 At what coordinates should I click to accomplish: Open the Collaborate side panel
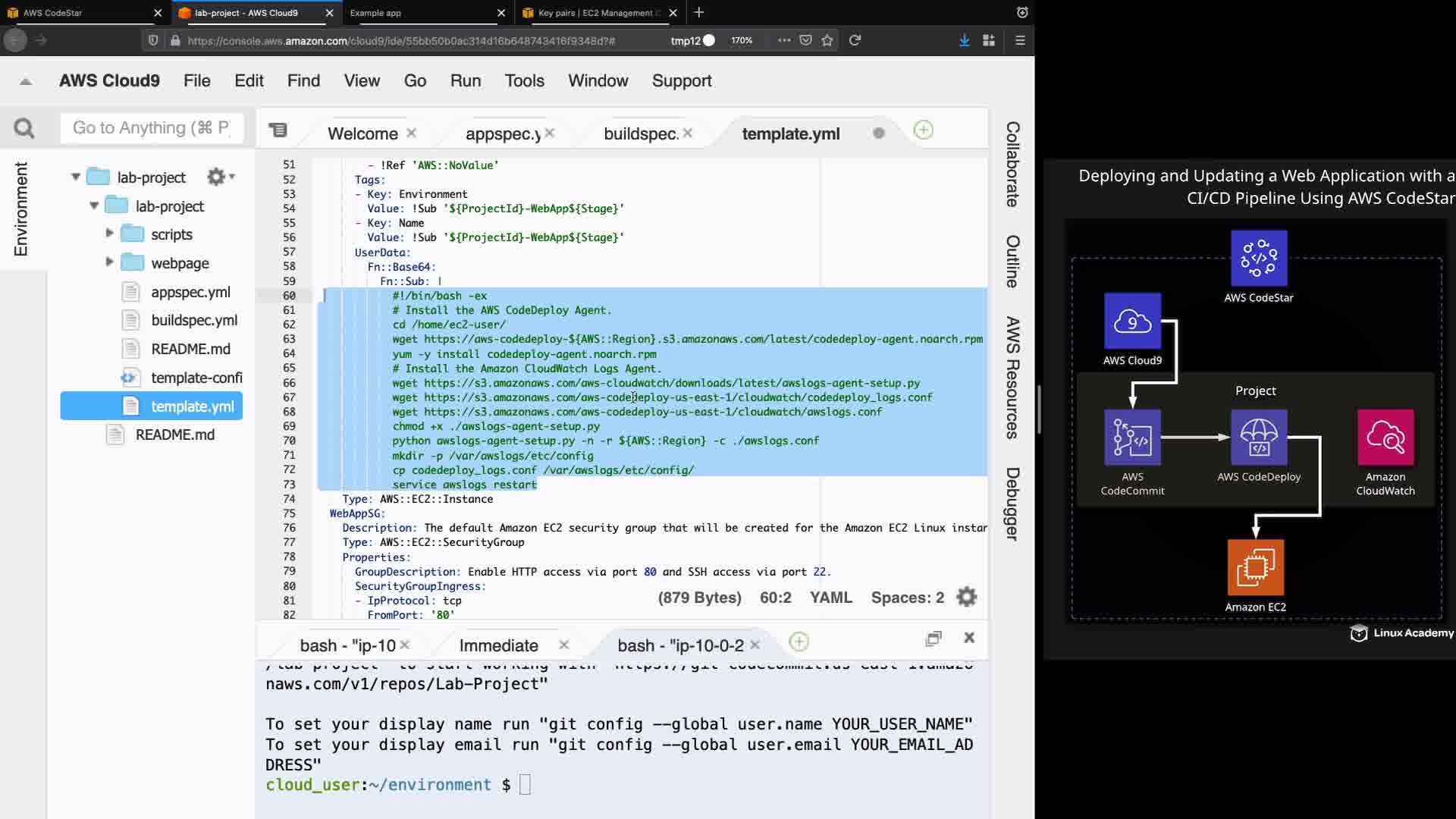(1012, 164)
